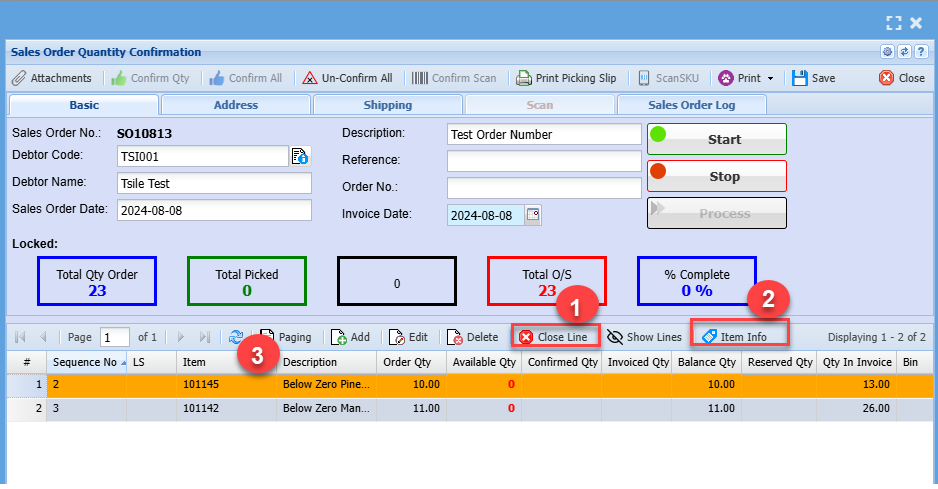Click the red Close toolbar button
938x489 pixels.
[x=902, y=78]
